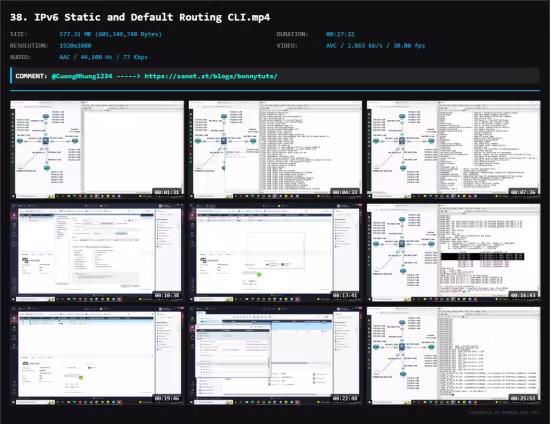Open the video frame stamped 00:10:38
Screen dimensions: 550x424
pos(97,253)
